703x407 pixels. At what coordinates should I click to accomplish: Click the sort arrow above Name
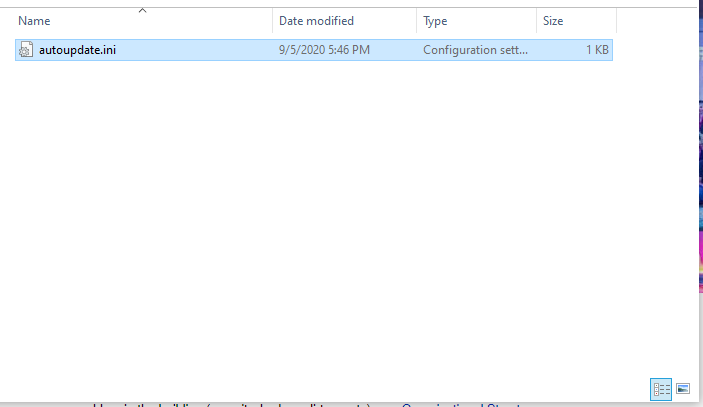(142, 11)
